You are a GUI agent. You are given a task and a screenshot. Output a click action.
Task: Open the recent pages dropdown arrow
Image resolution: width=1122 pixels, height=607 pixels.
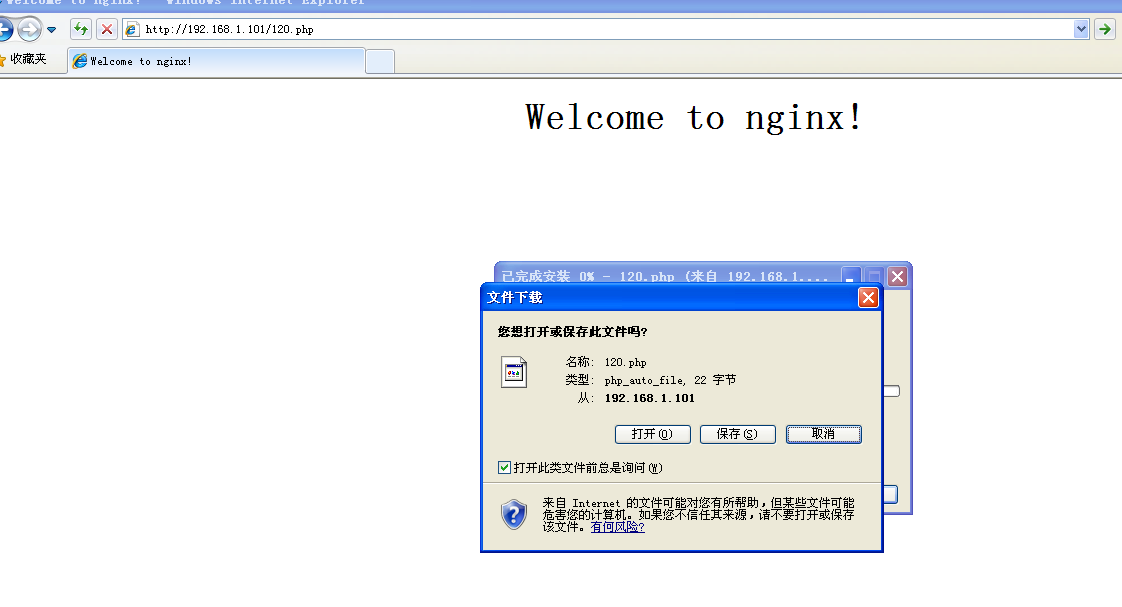tap(52, 30)
